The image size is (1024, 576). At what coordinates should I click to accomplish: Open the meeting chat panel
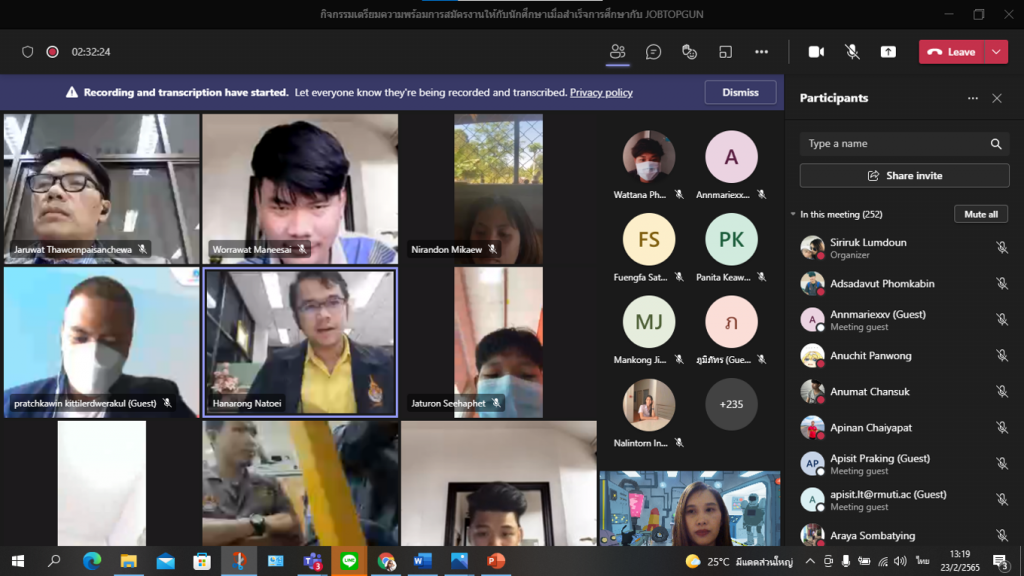(x=653, y=52)
